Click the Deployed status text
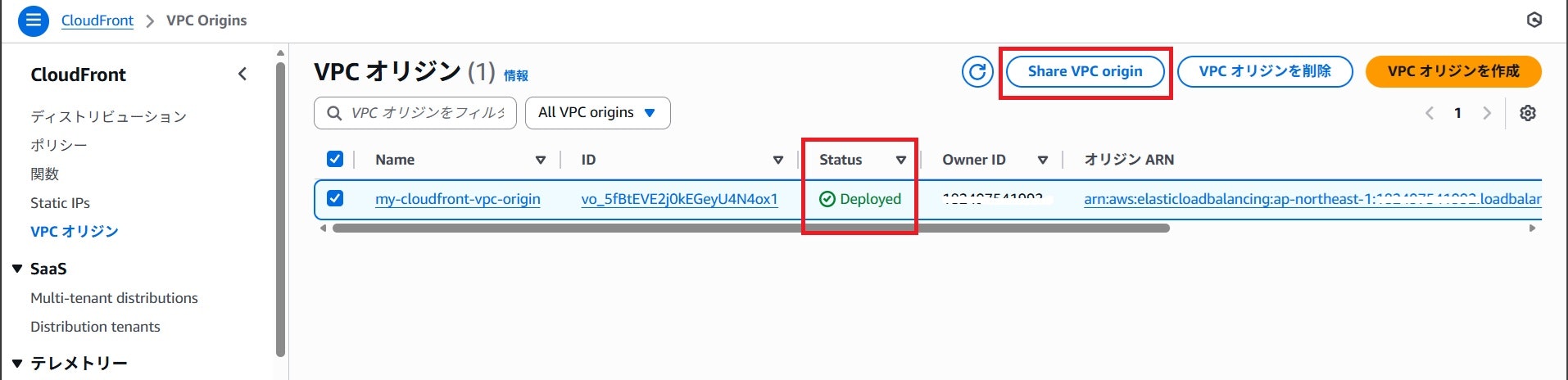The image size is (1568, 380). [x=870, y=199]
